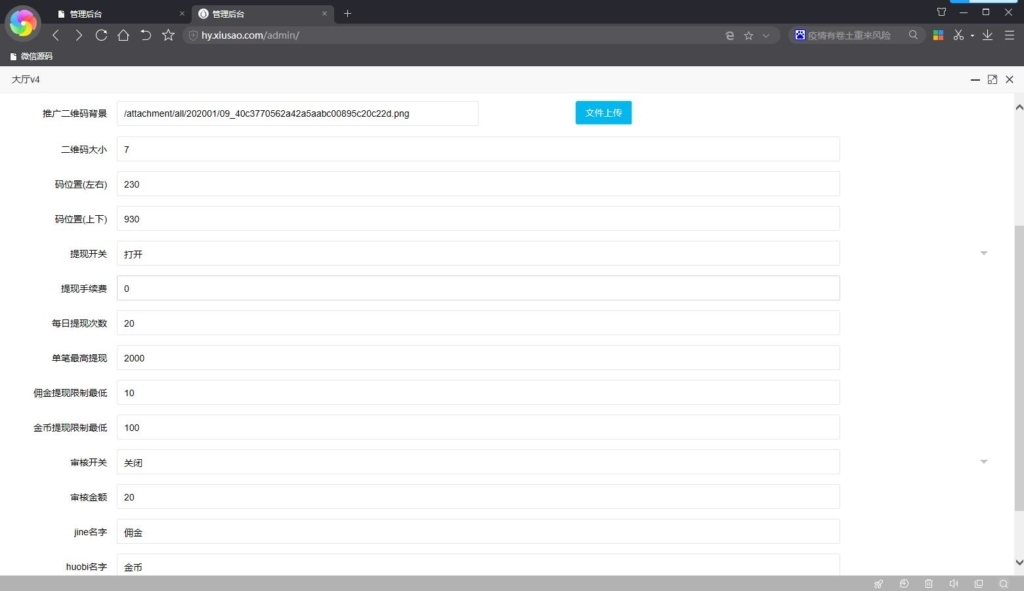This screenshot has height=591, width=1024.
Task: Click the trash icon in status bar
Action: (928, 583)
